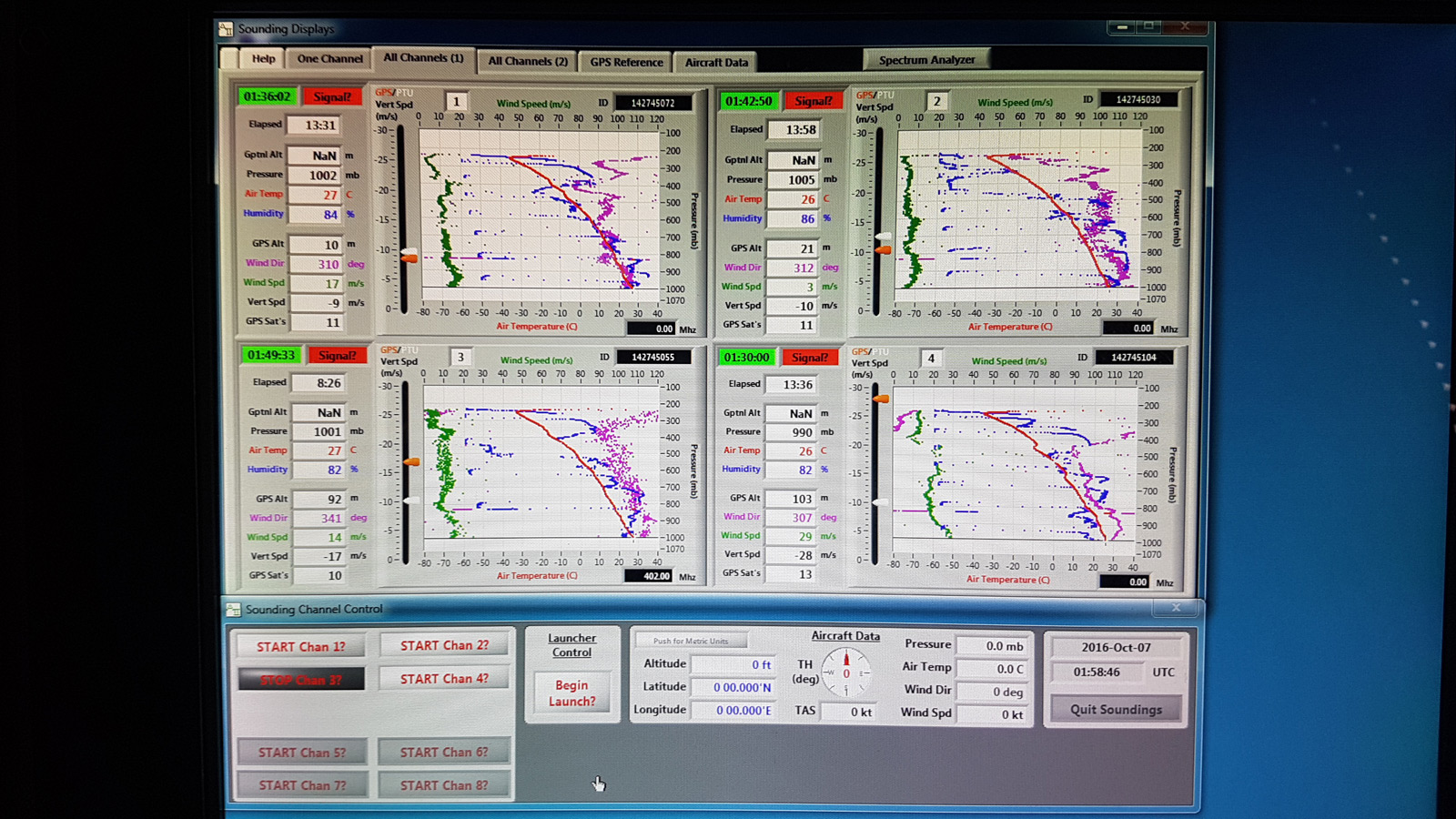The width and height of the screenshot is (1456, 819).
Task: Click channel 4 sonde ID field 142745104
Action: 1134,358
